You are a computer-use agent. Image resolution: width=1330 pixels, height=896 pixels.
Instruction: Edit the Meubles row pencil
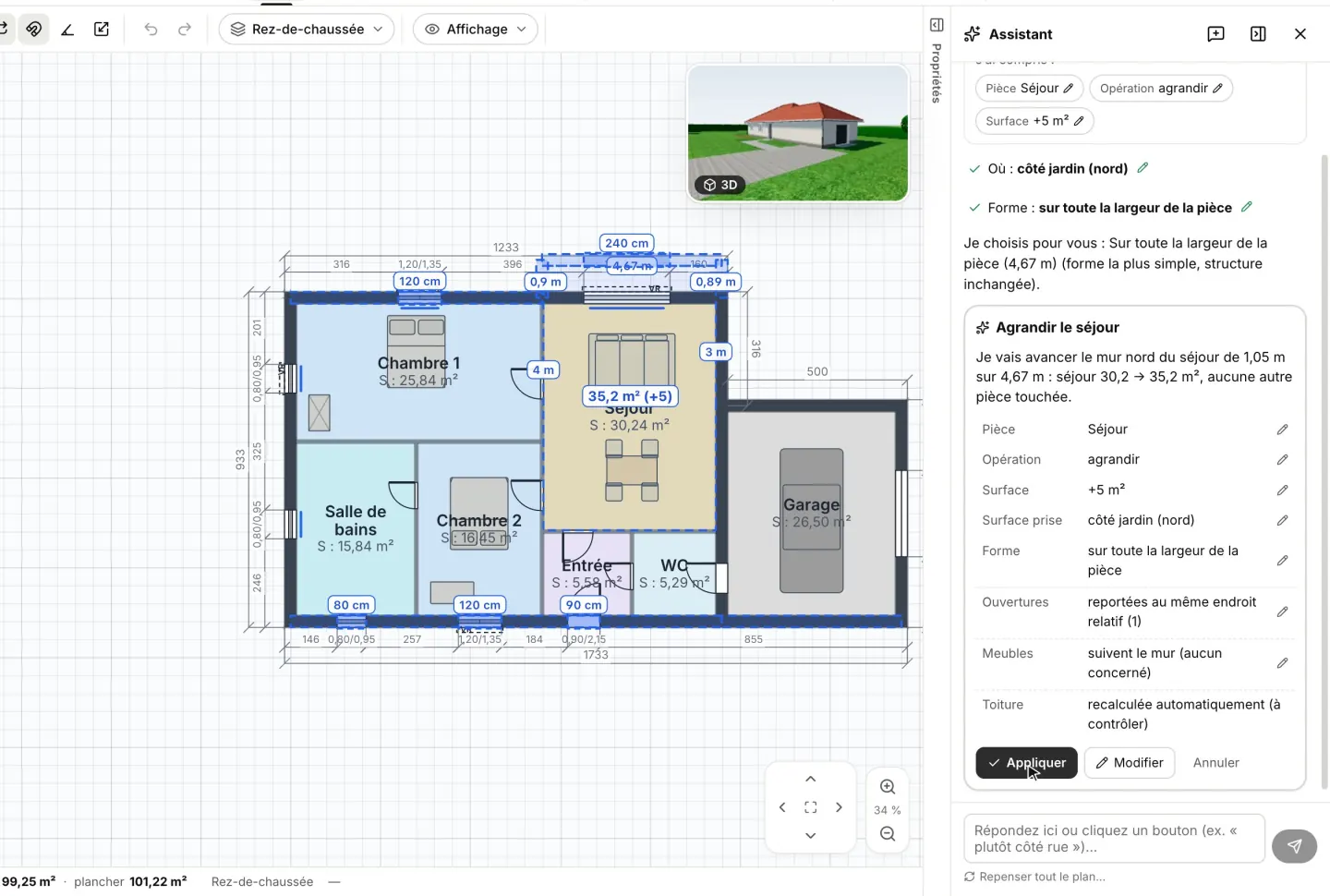click(x=1282, y=663)
